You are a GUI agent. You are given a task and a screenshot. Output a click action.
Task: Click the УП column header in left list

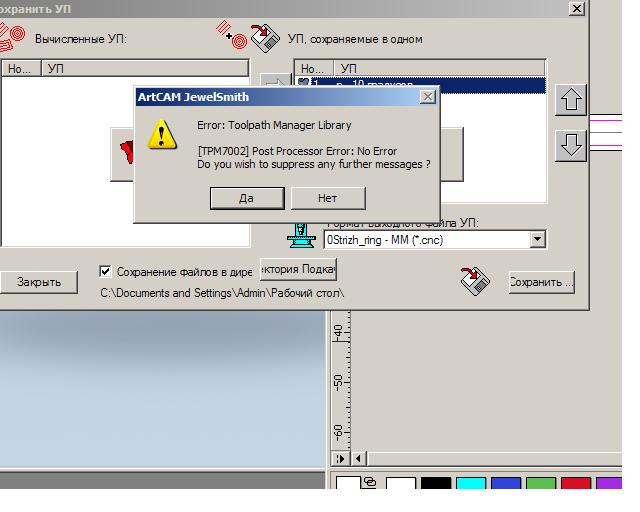(145, 69)
